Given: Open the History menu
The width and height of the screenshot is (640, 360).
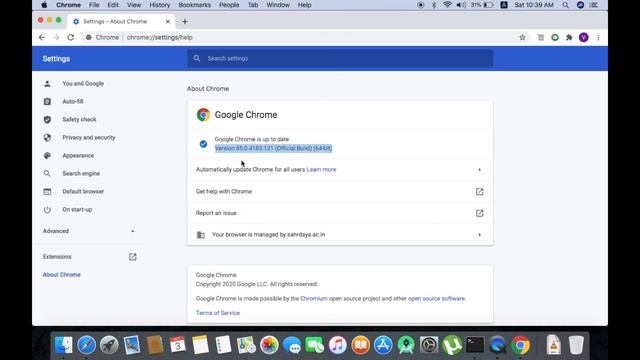Looking at the screenshot, I should (160, 5).
